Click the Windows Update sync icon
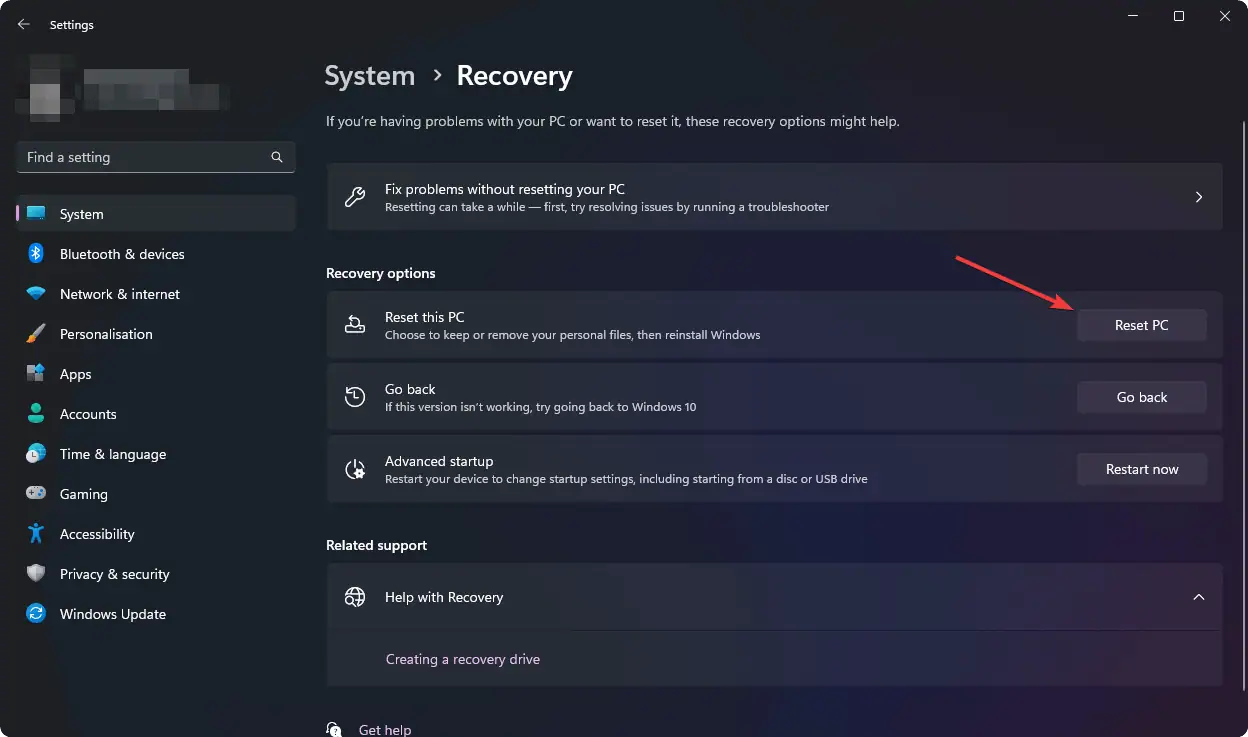1248x737 pixels. [36, 614]
